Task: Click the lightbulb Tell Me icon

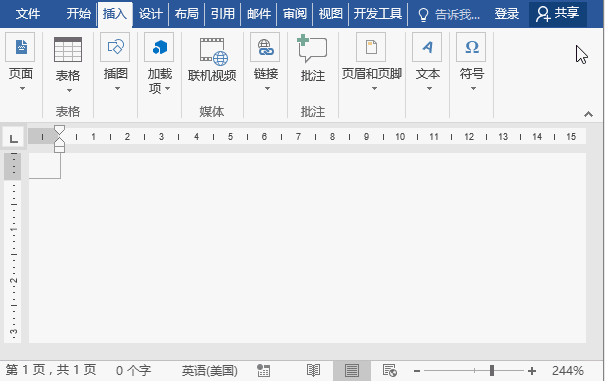Action: coord(423,15)
